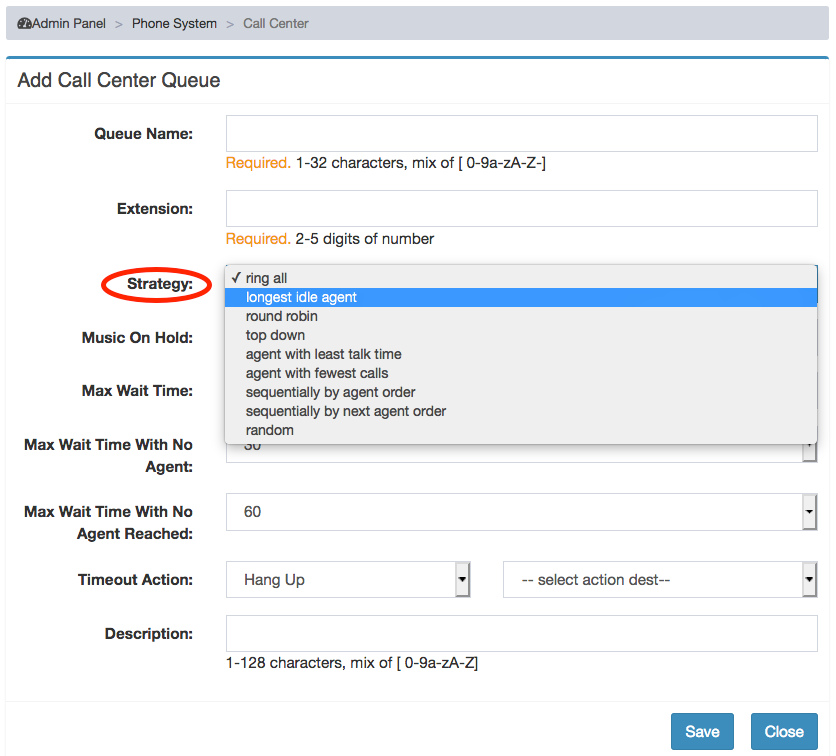Open the Timeout Action 'Hang Up' dropdown
The image size is (836, 756).
click(x=348, y=580)
